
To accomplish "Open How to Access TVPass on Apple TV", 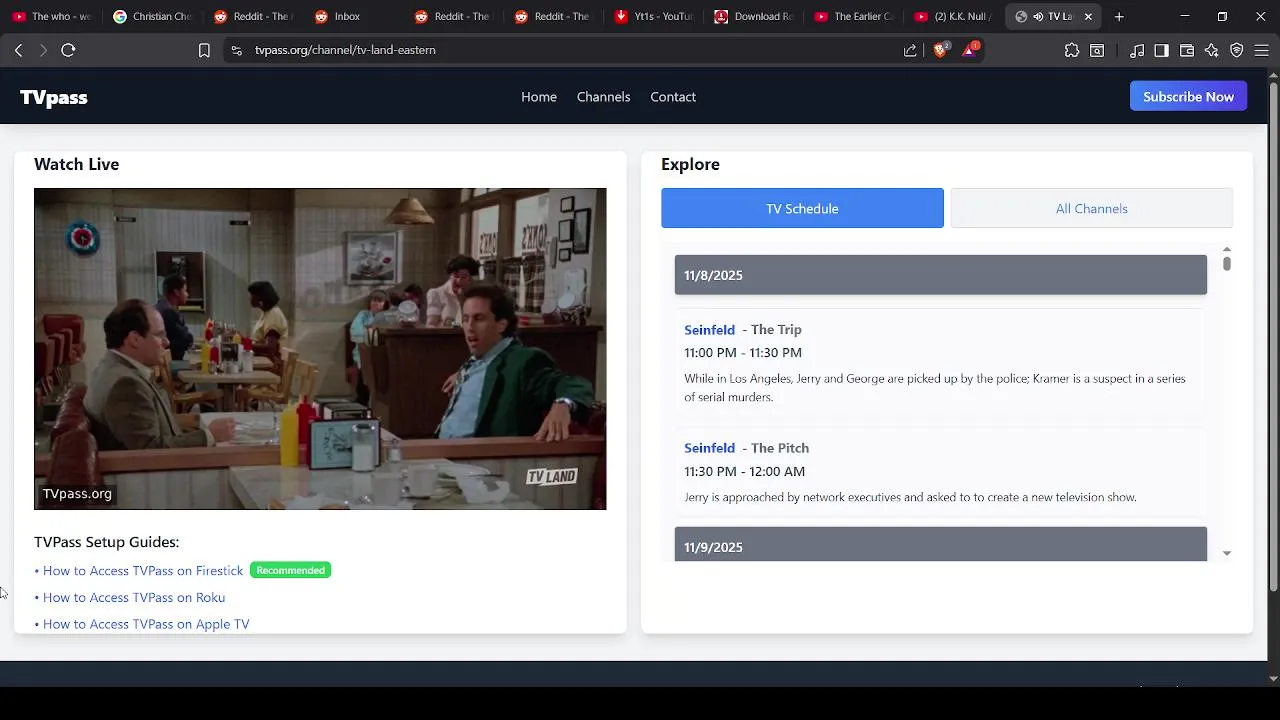I will (146, 624).
